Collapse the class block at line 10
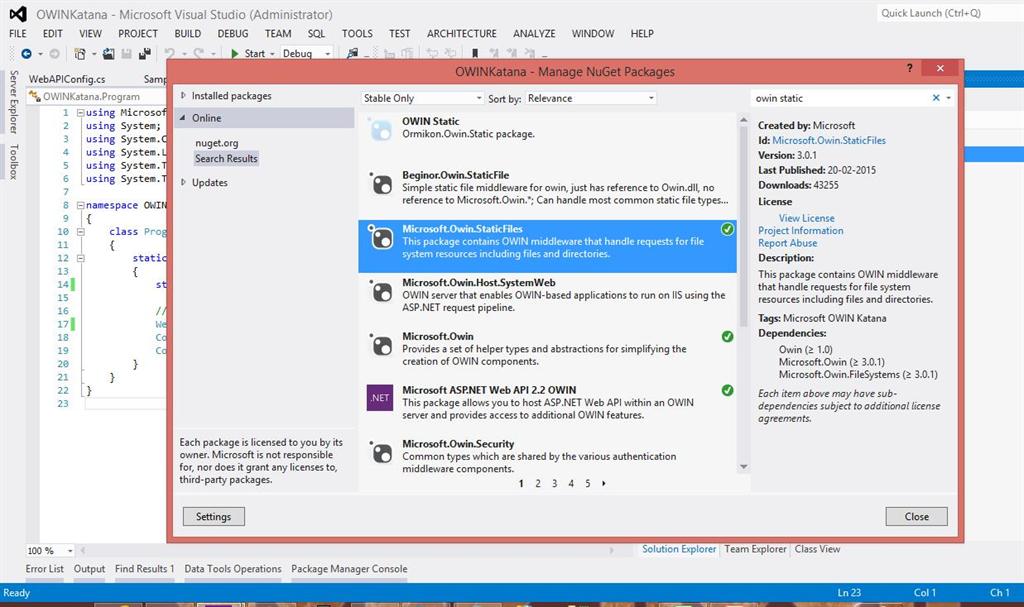This screenshot has height=607, width=1024. (x=80, y=231)
